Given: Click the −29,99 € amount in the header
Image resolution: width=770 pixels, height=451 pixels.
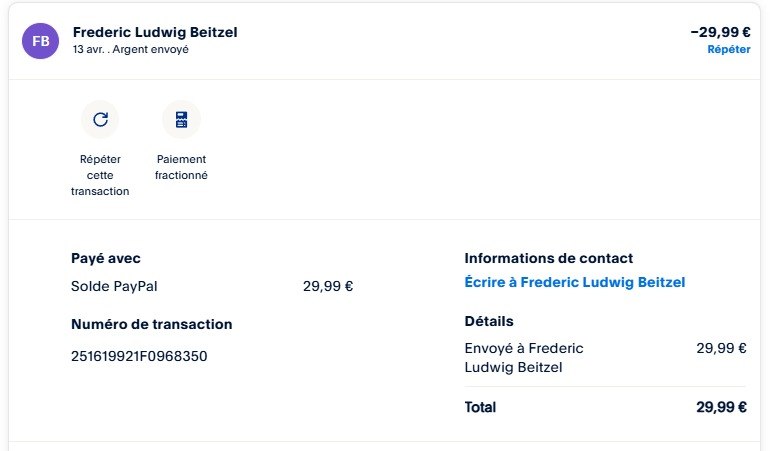Looking at the screenshot, I should (x=720, y=31).
